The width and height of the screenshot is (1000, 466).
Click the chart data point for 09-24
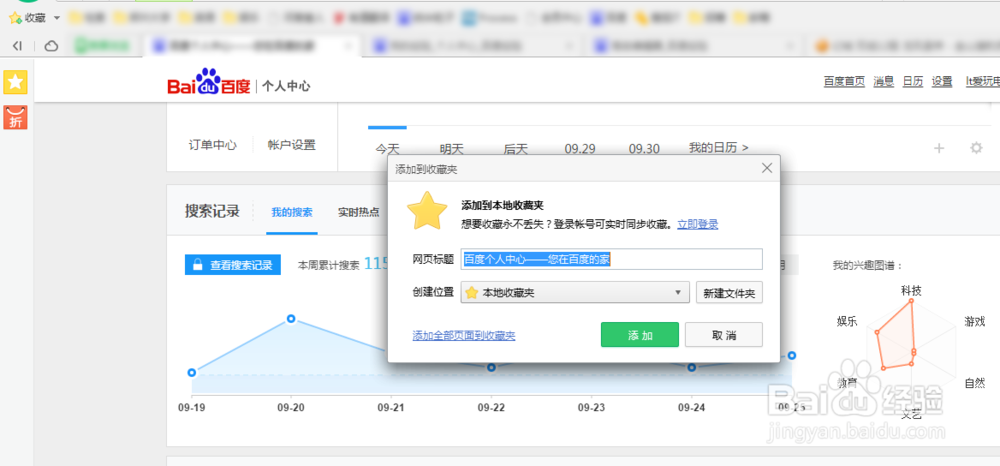(692, 367)
